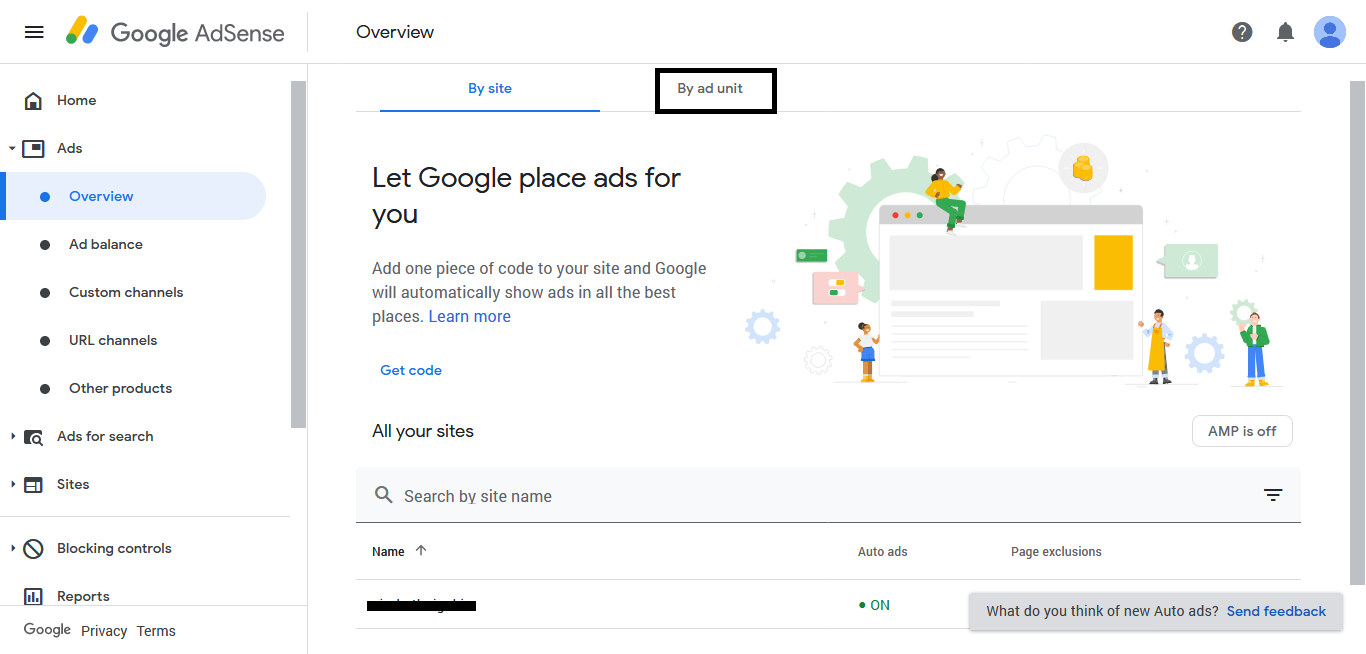Switch to the By ad unit tab
The image size is (1366, 654).
(x=710, y=89)
